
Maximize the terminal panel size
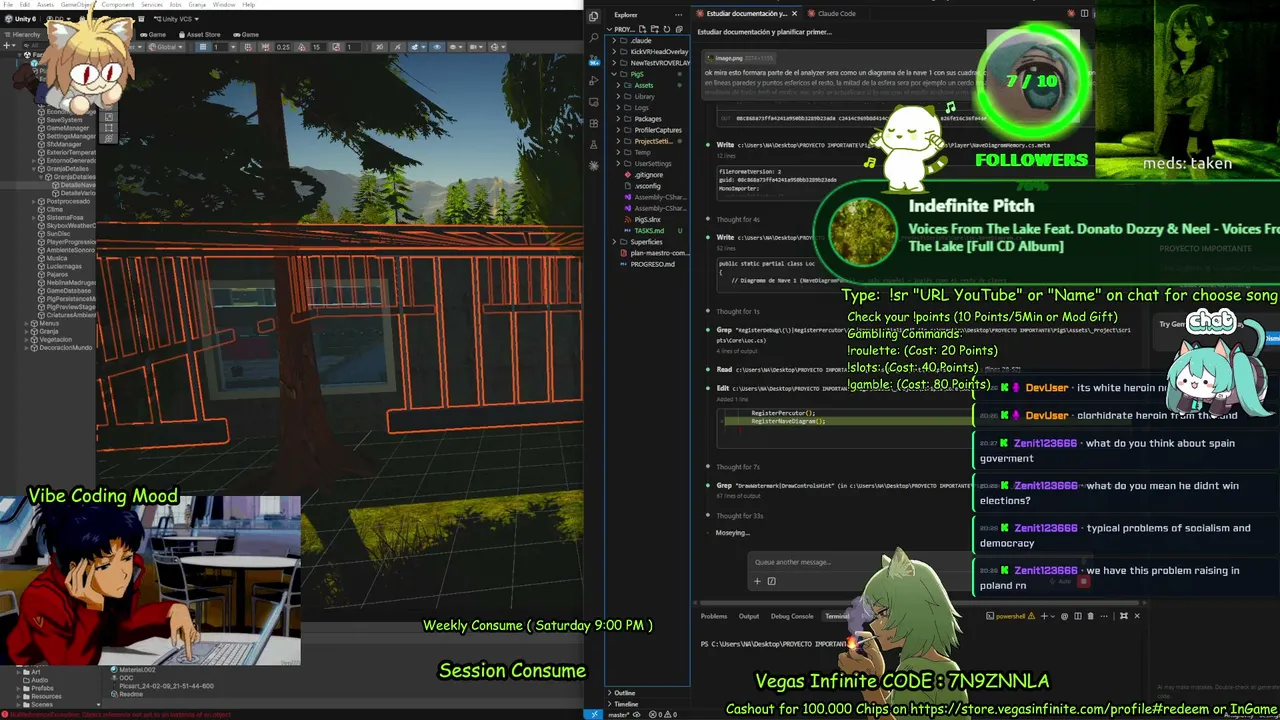coord(1124,616)
